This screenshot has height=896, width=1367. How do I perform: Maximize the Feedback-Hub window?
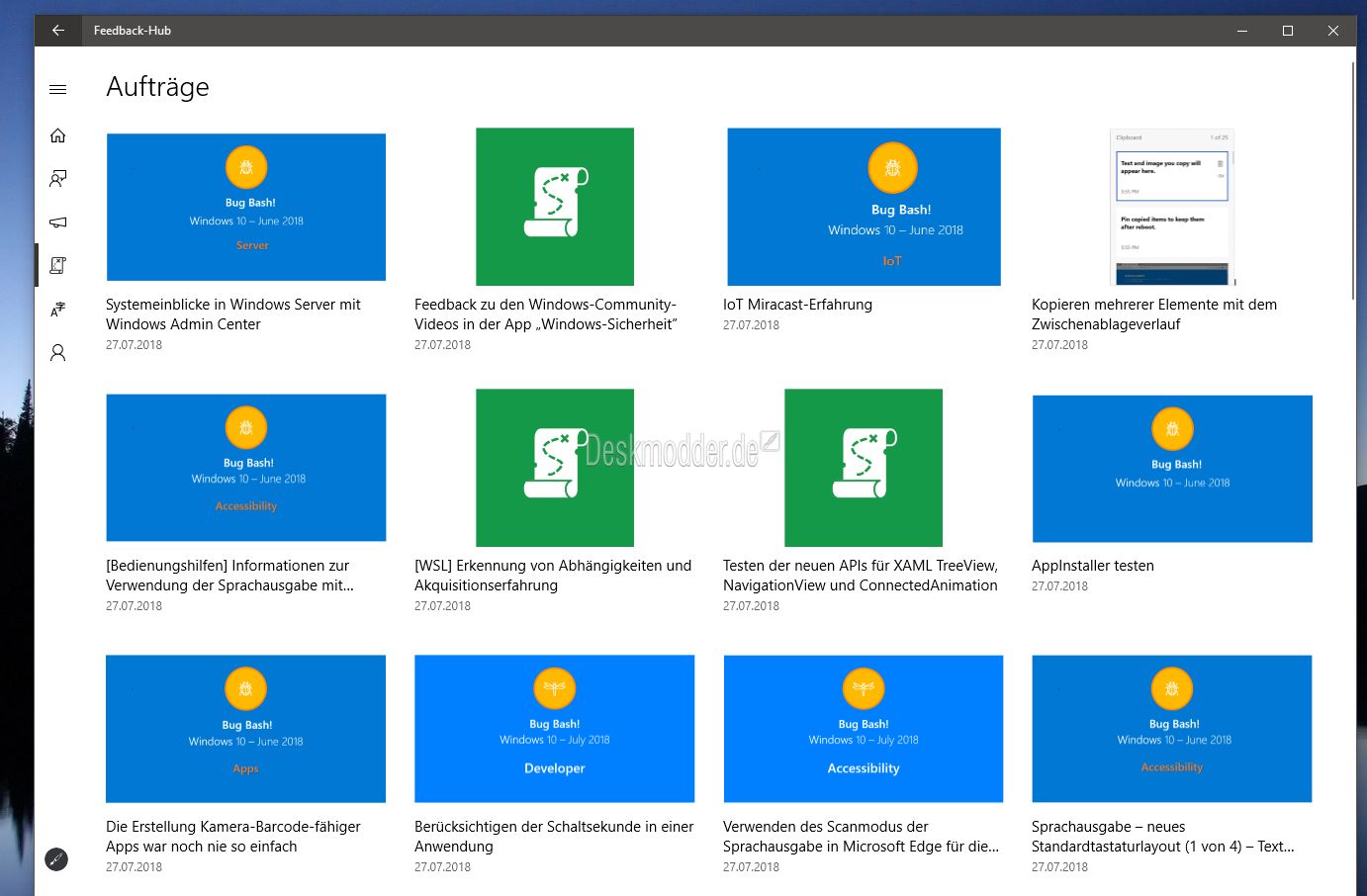[x=1288, y=31]
